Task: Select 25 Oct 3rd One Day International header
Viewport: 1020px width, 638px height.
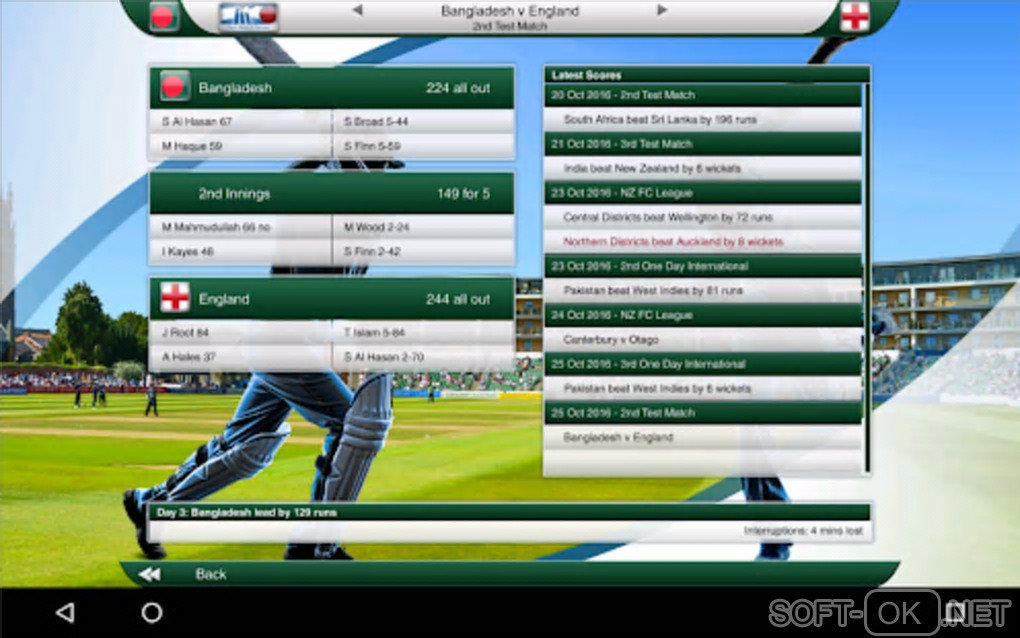Action: 703,364
